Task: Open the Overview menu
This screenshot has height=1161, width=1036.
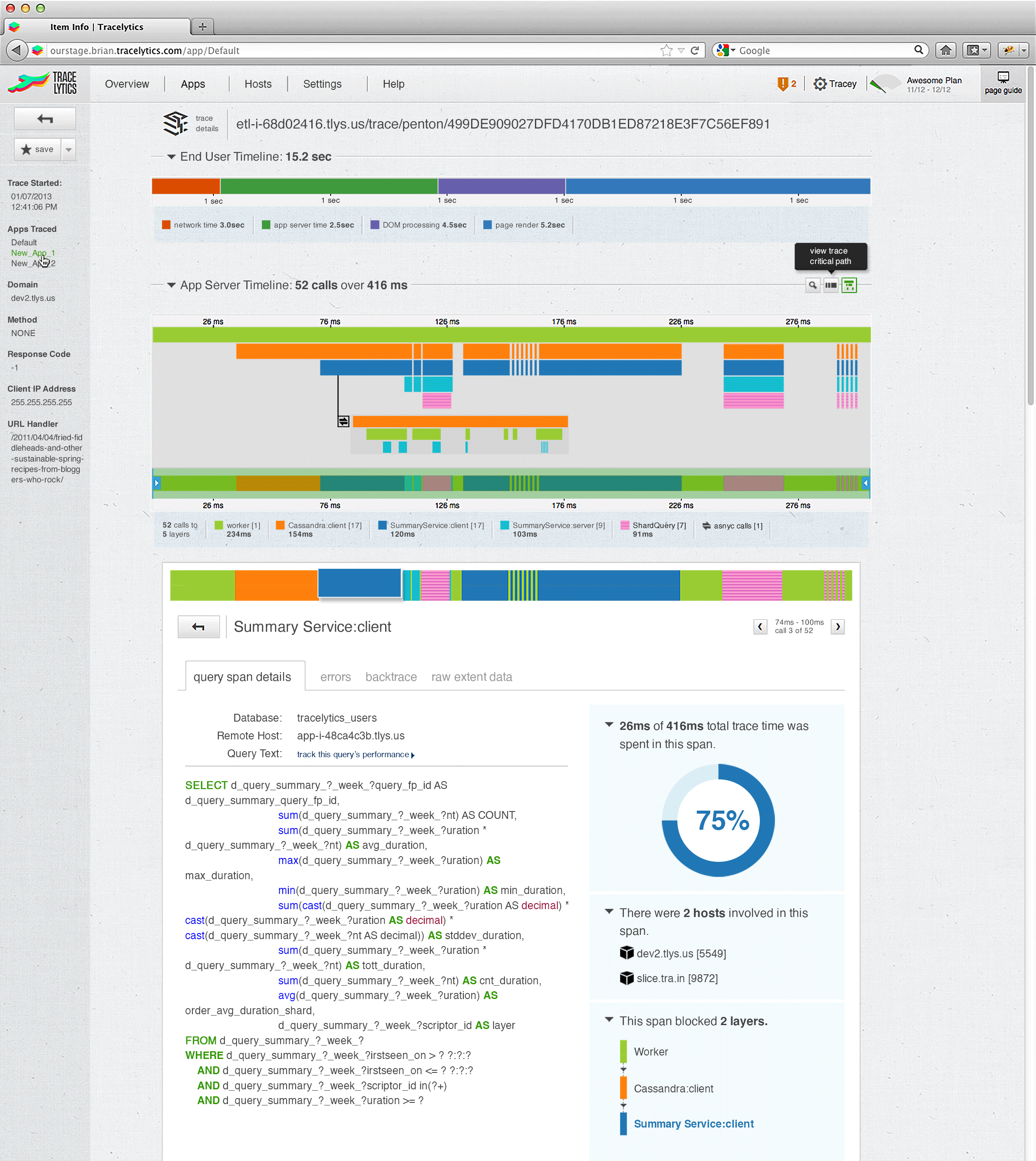Action: pos(127,84)
